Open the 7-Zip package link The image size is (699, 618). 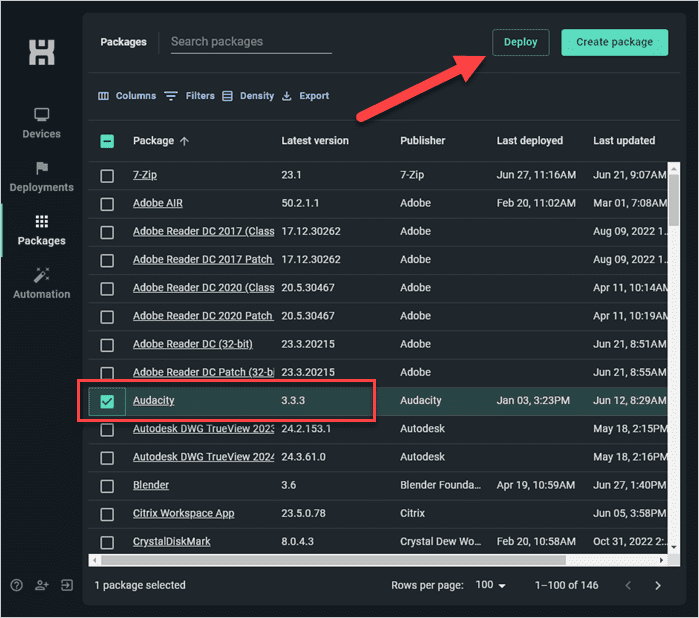pos(145,175)
